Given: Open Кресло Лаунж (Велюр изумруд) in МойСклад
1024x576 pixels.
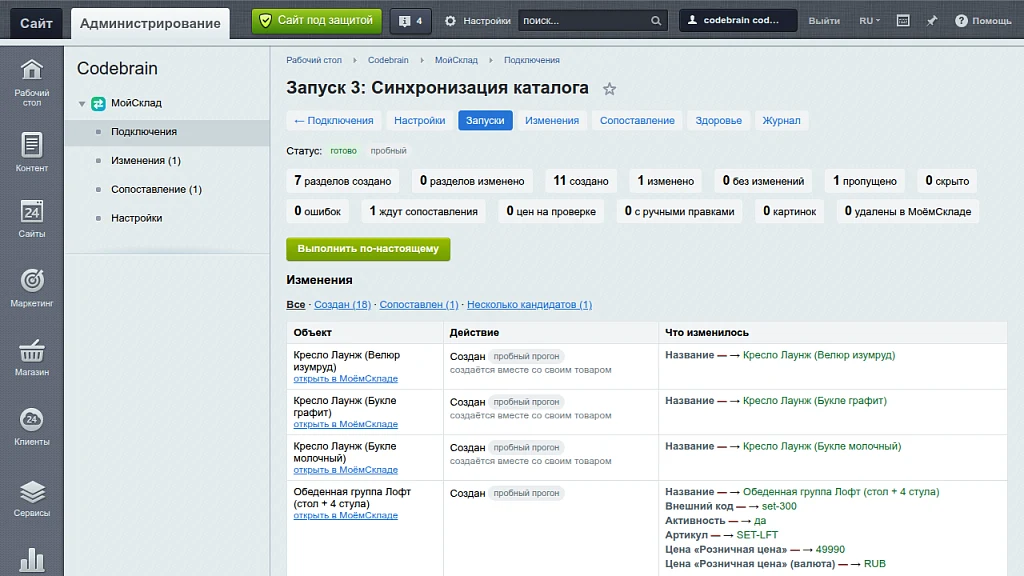Looking at the screenshot, I should 345,379.
